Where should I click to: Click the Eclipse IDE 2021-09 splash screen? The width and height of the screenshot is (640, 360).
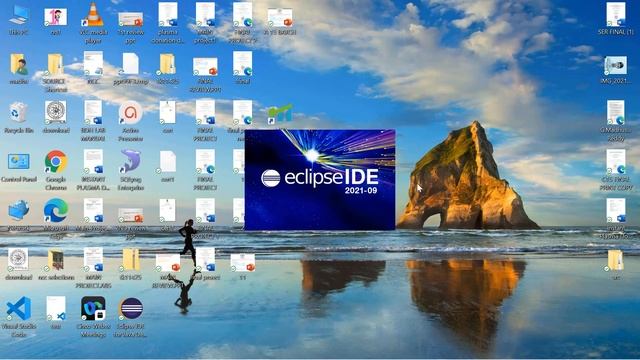[320, 180]
